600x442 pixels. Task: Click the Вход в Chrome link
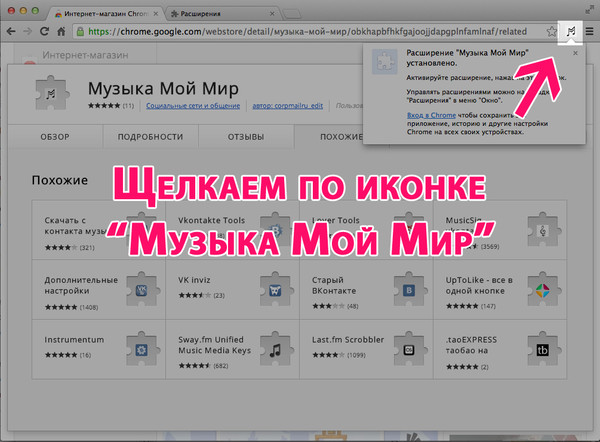click(x=431, y=115)
